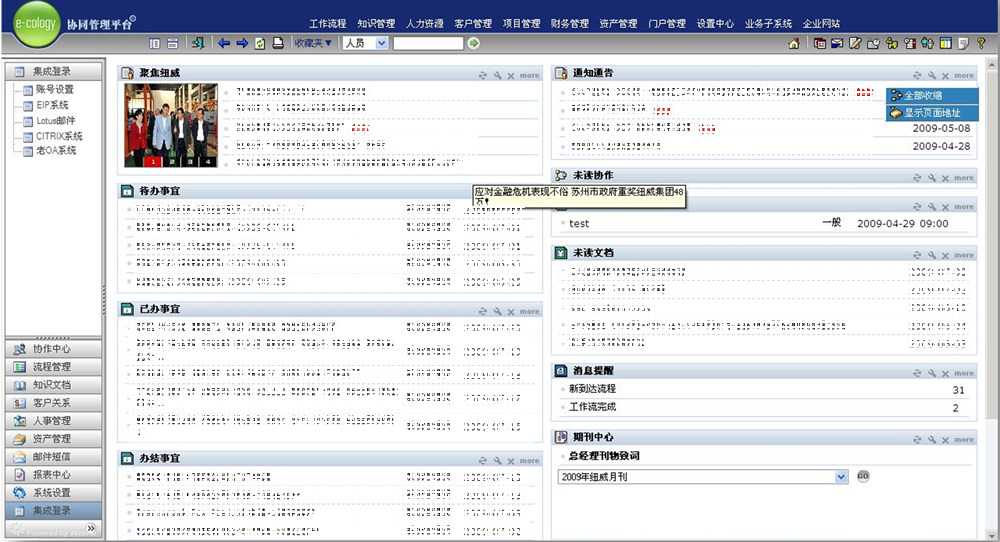Click the print icon in toolbar

(278, 43)
